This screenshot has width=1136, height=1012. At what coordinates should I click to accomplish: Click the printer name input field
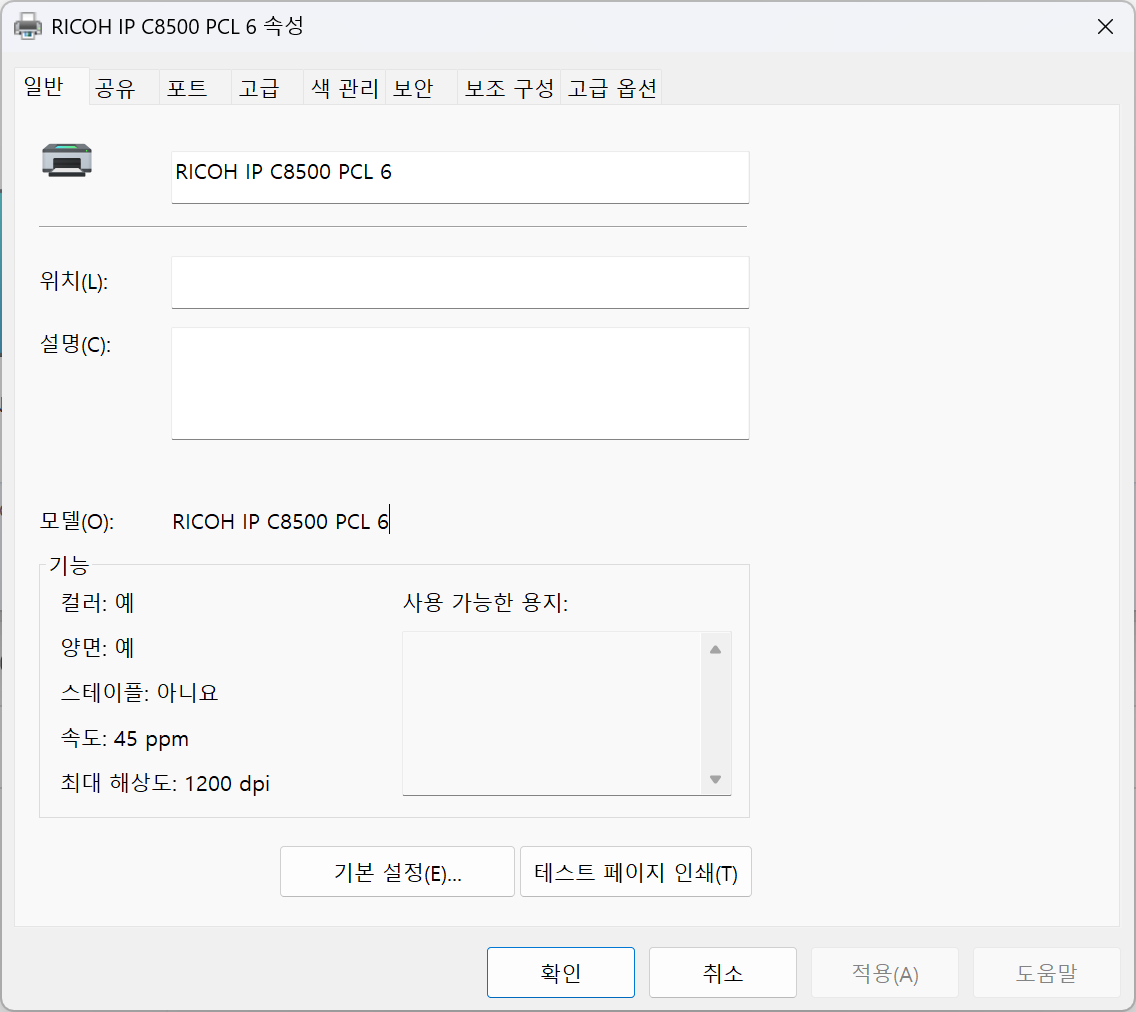(x=460, y=177)
